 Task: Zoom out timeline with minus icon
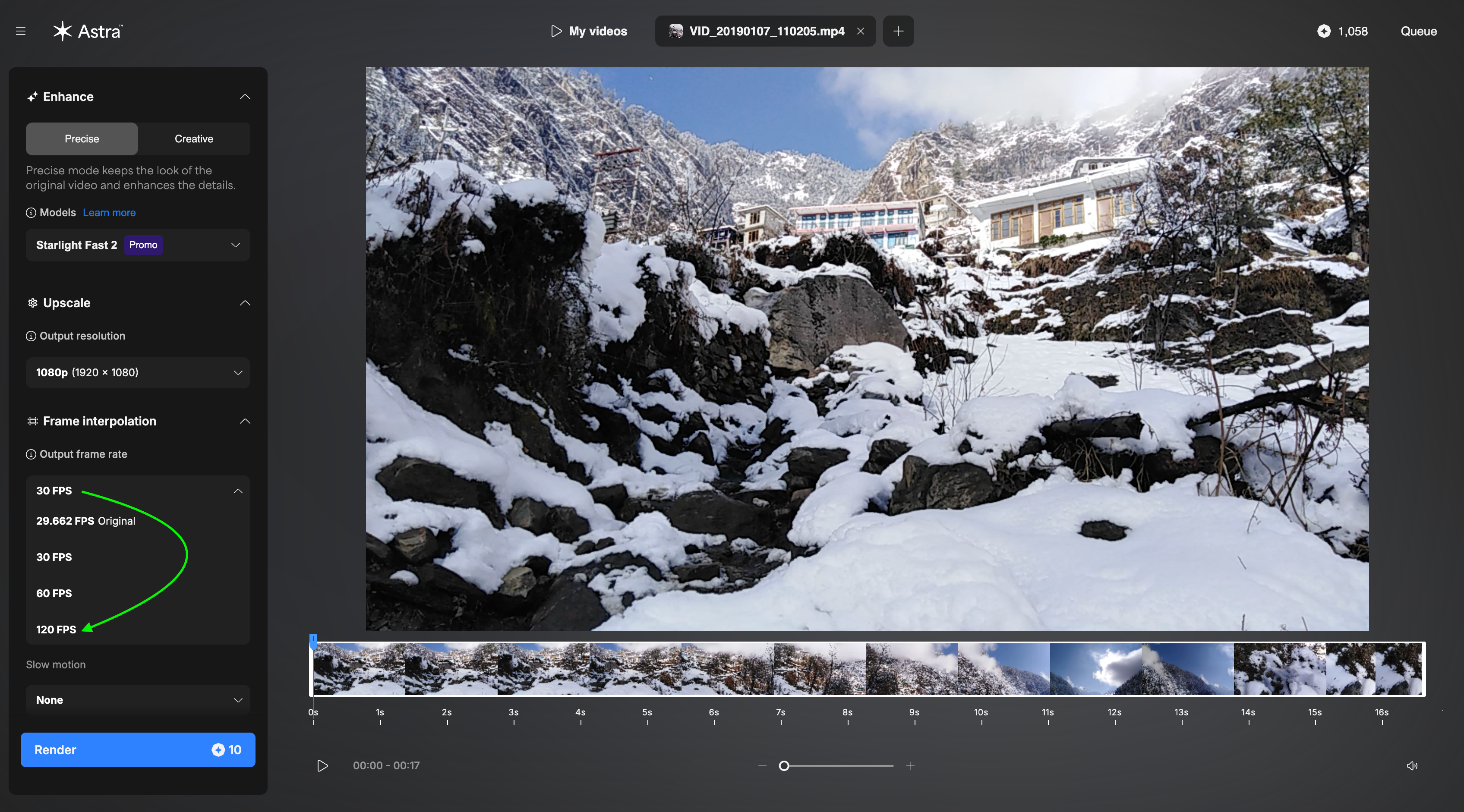point(762,765)
